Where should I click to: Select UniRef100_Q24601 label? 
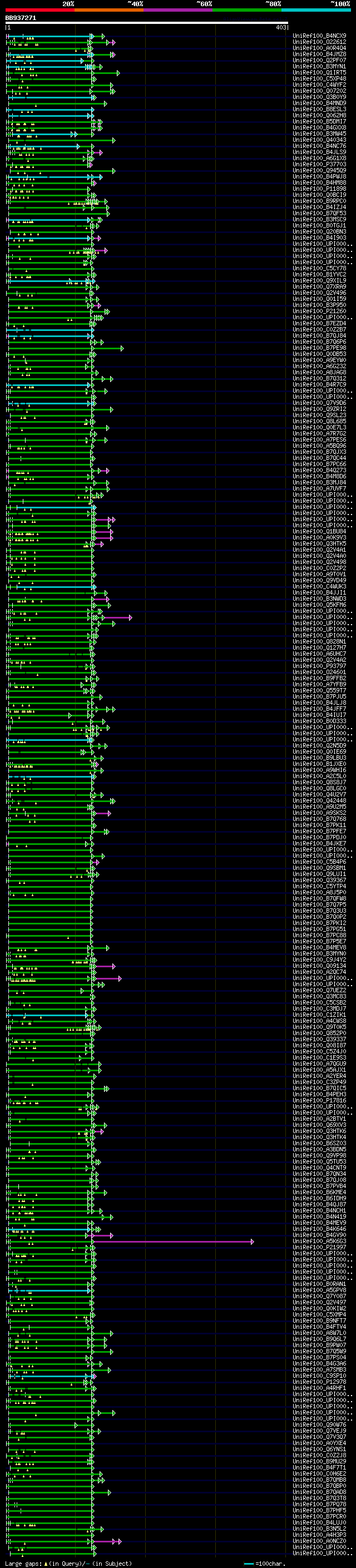click(319, 672)
